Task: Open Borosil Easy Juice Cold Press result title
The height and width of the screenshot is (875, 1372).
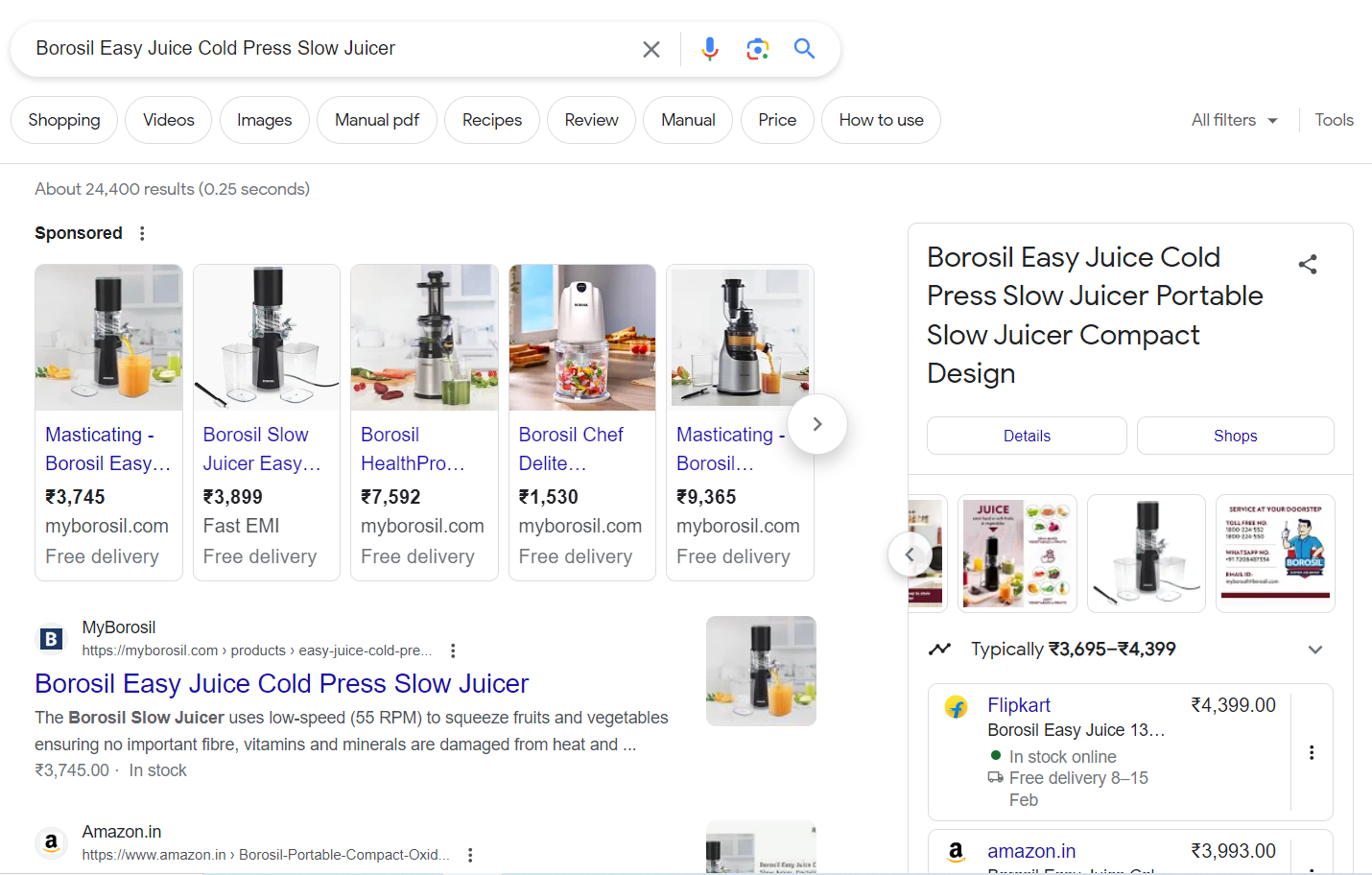Action: pos(282,683)
